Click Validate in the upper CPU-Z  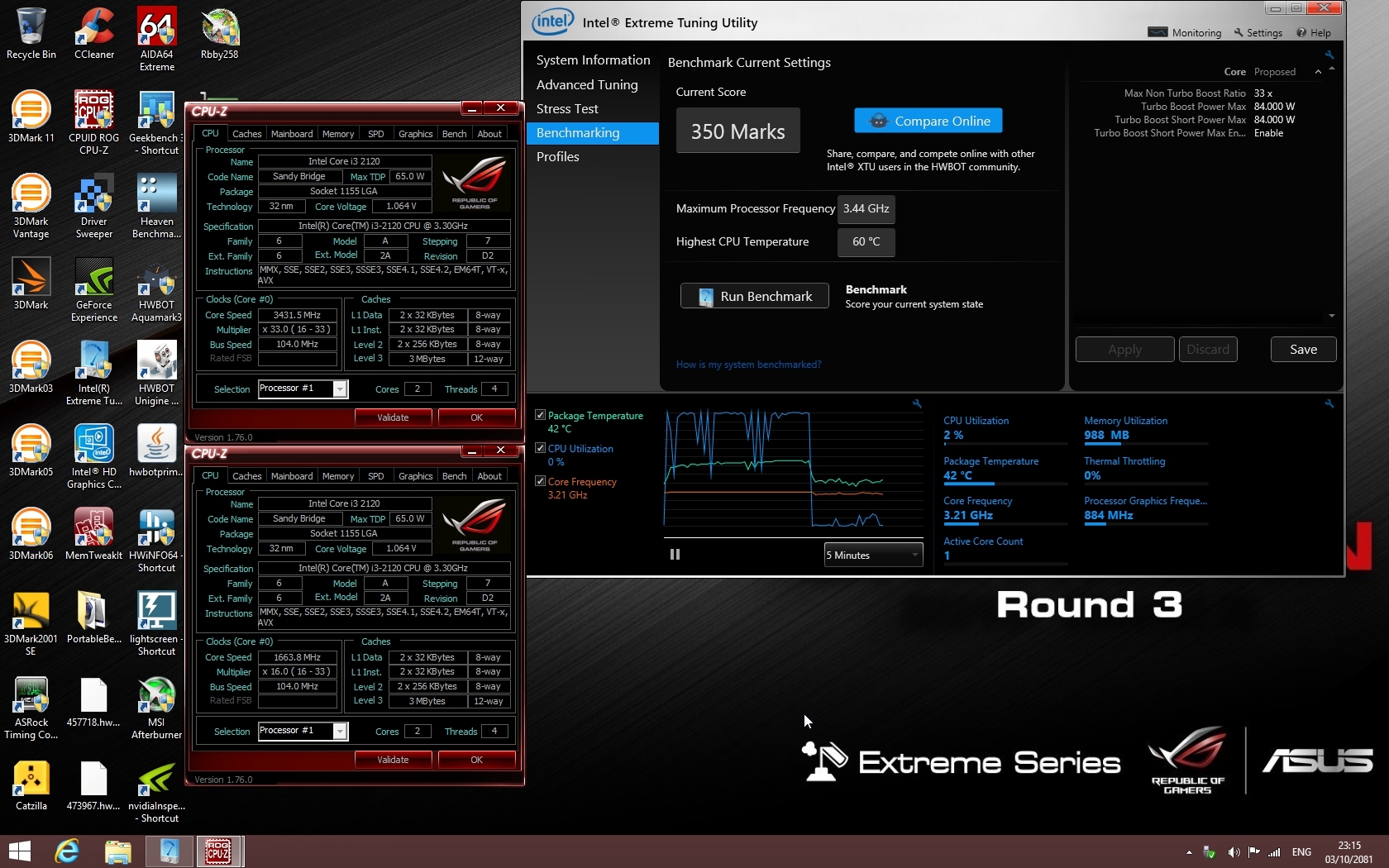pos(393,417)
